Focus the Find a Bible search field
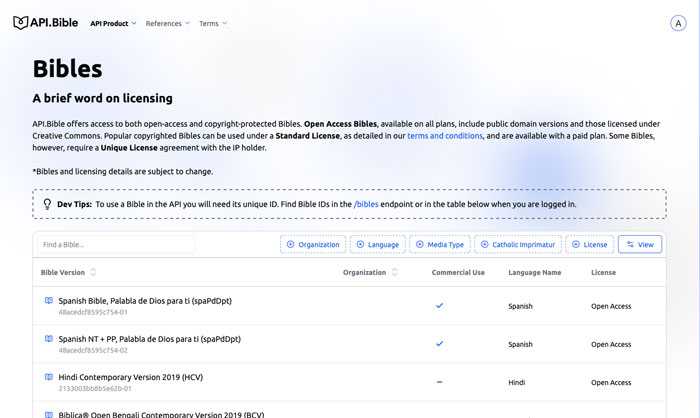Image resolution: width=700 pixels, height=418 pixels. click(116, 244)
